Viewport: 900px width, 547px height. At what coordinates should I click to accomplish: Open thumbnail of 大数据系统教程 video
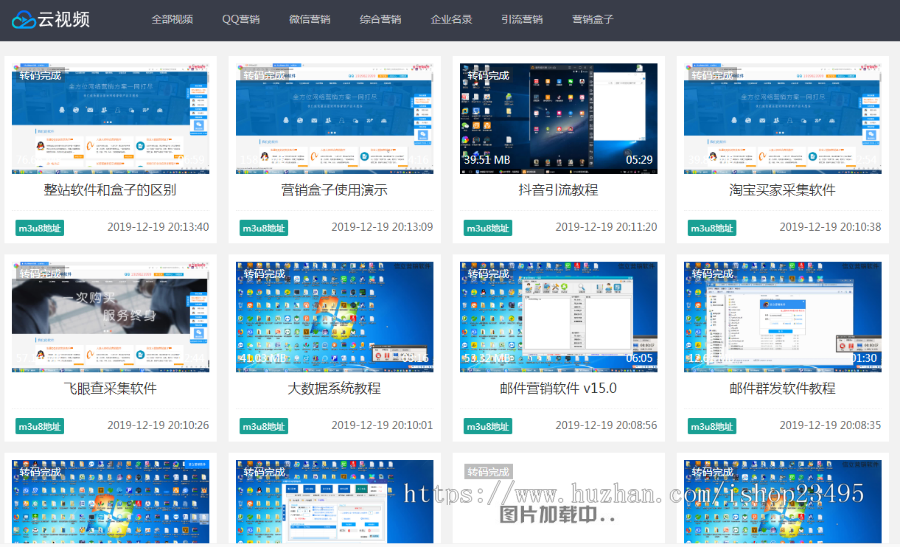pos(335,317)
